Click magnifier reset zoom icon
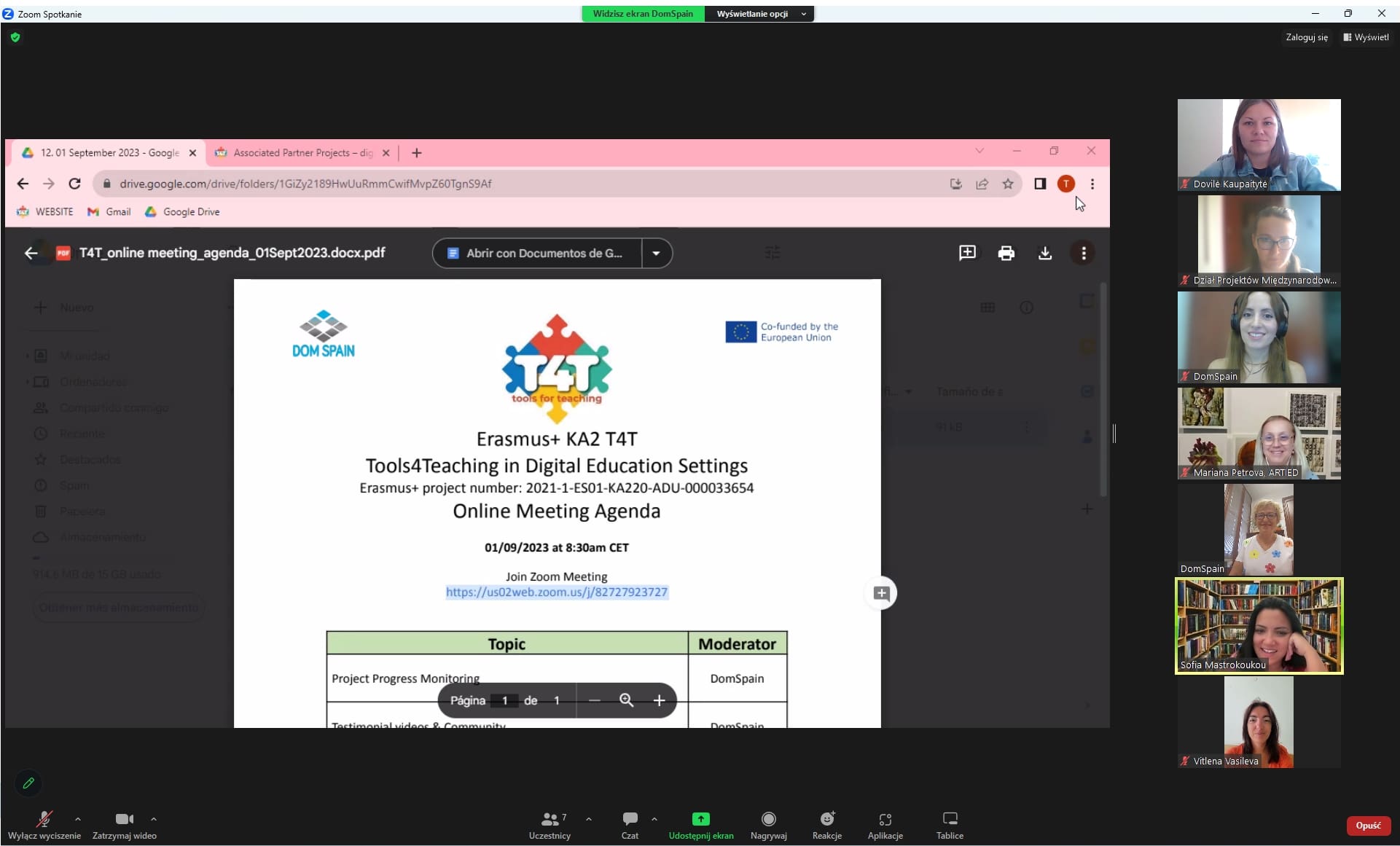 (626, 700)
